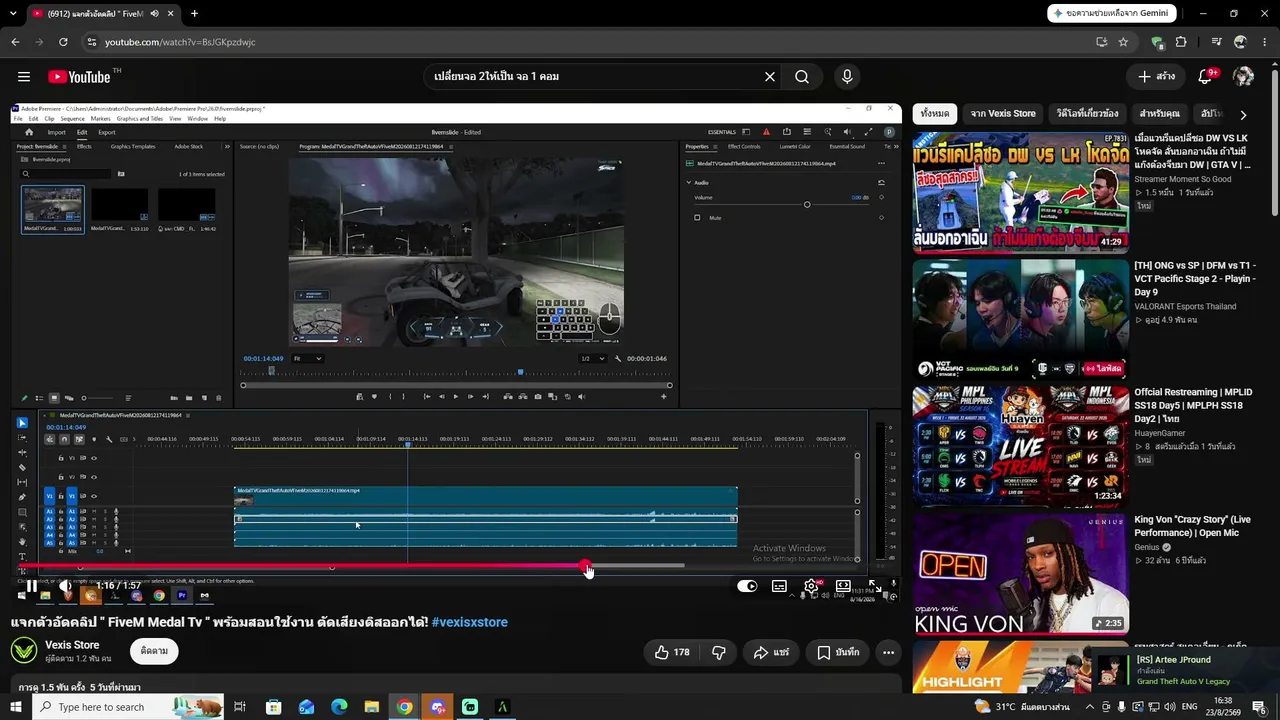Toggle subtitles on the YouTube player

tap(779, 586)
